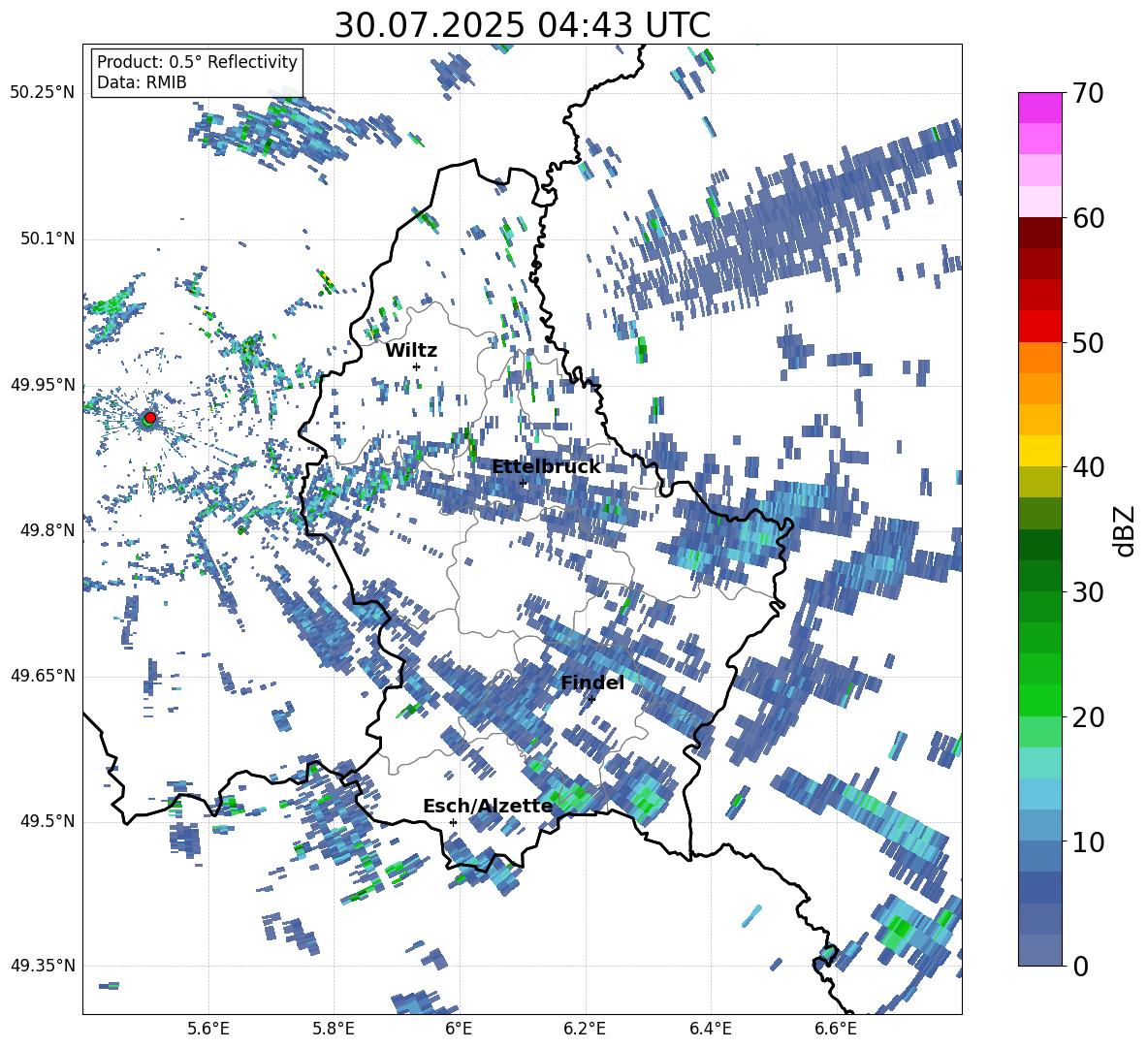Click the dBZ colorbar axis label
The image size is (1148, 1048).
(x=1126, y=530)
